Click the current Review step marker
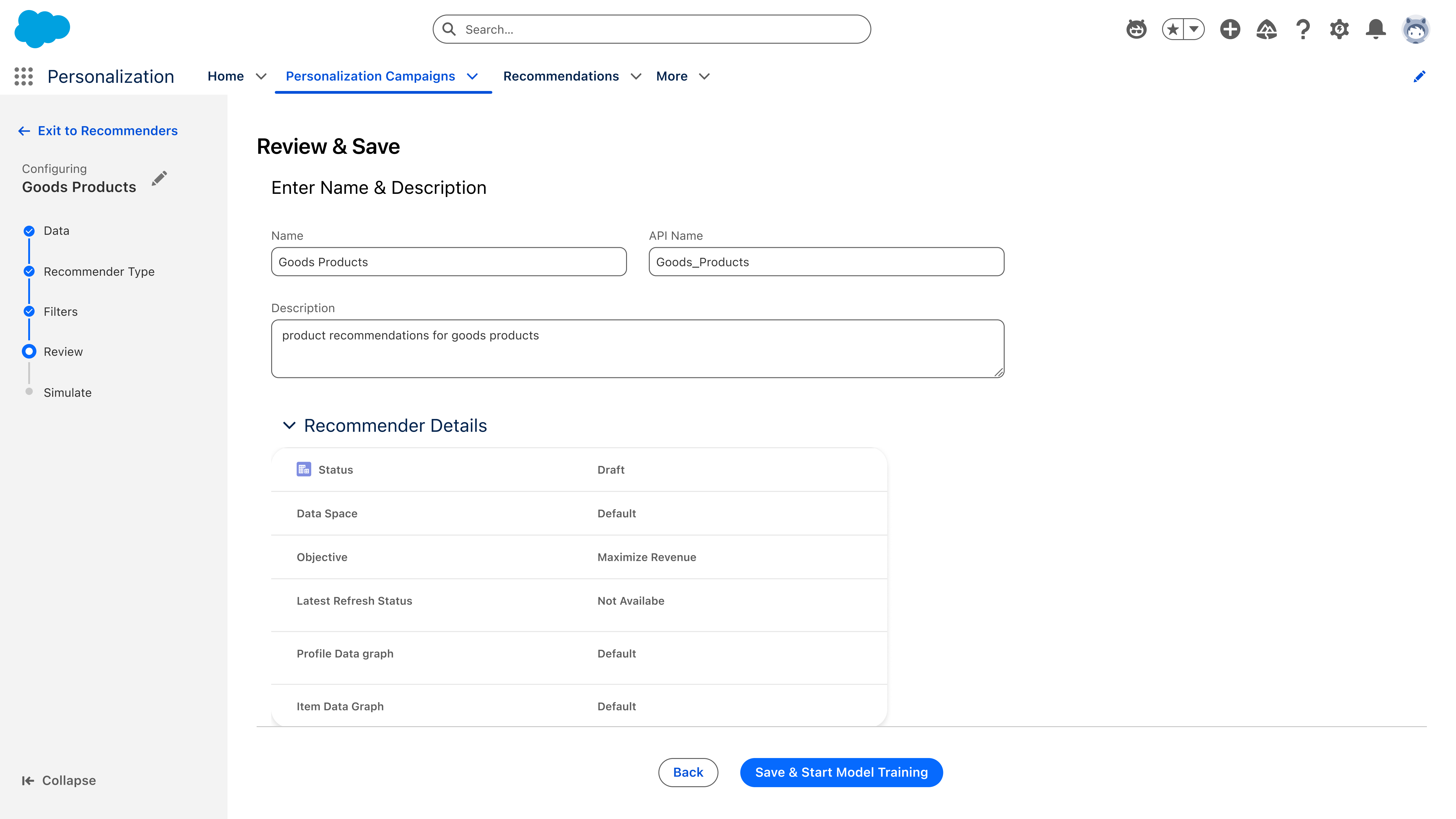 pyautogui.click(x=29, y=352)
